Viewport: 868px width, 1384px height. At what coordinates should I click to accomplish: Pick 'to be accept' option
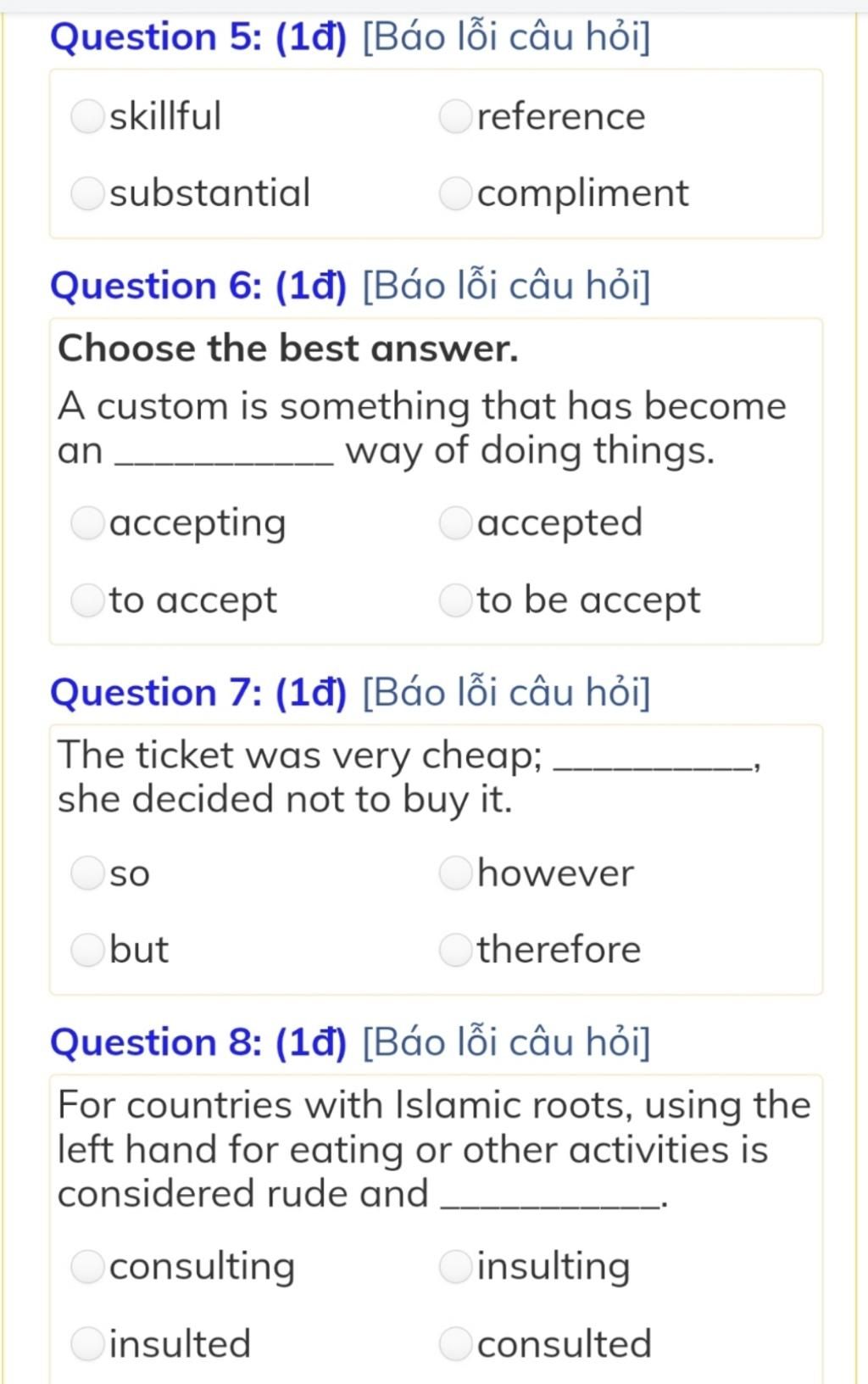455,600
